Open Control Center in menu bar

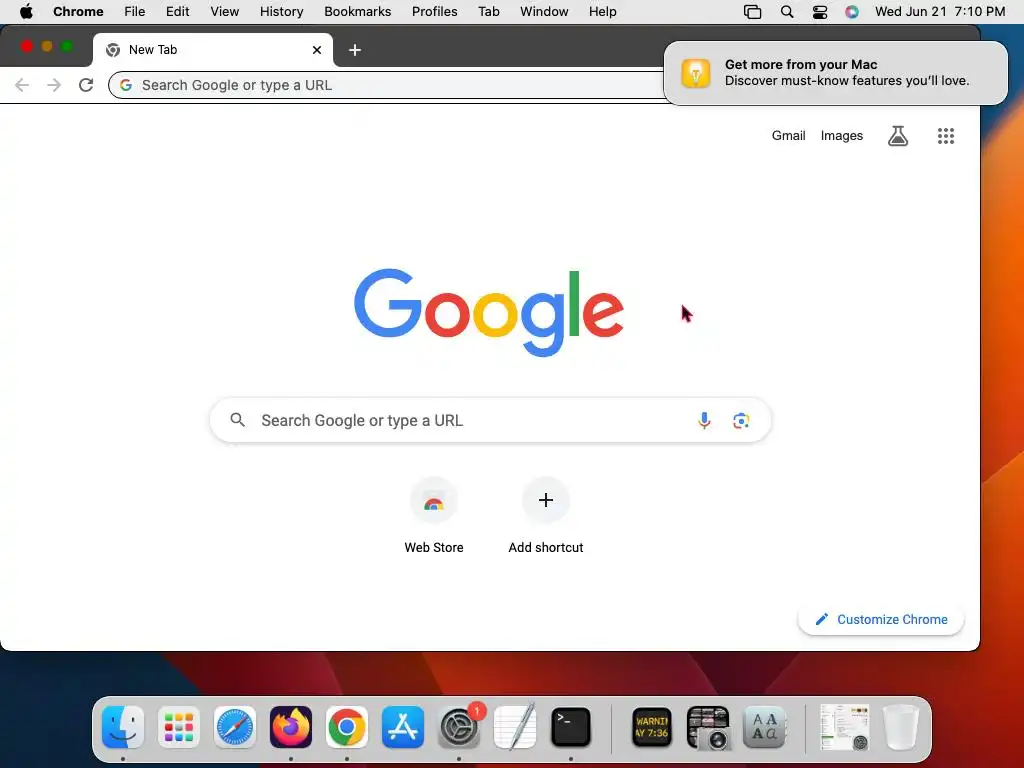(x=820, y=12)
